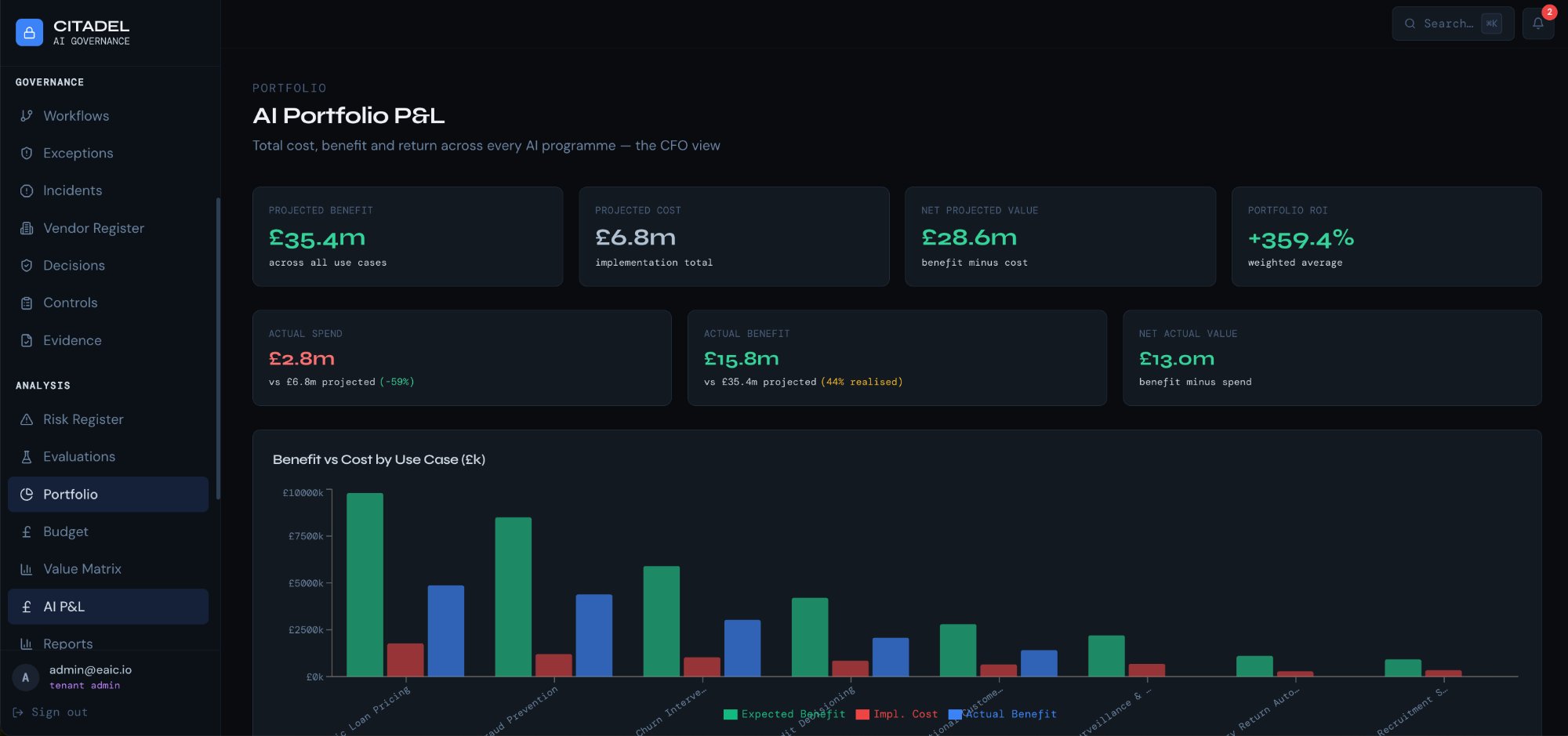Toggle the Actual Benefit legend entry

tap(1011, 714)
